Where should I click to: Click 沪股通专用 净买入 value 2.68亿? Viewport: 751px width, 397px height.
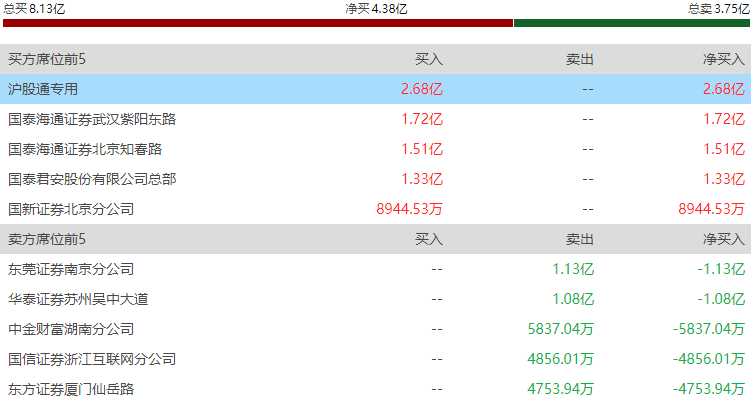(x=724, y=89)
